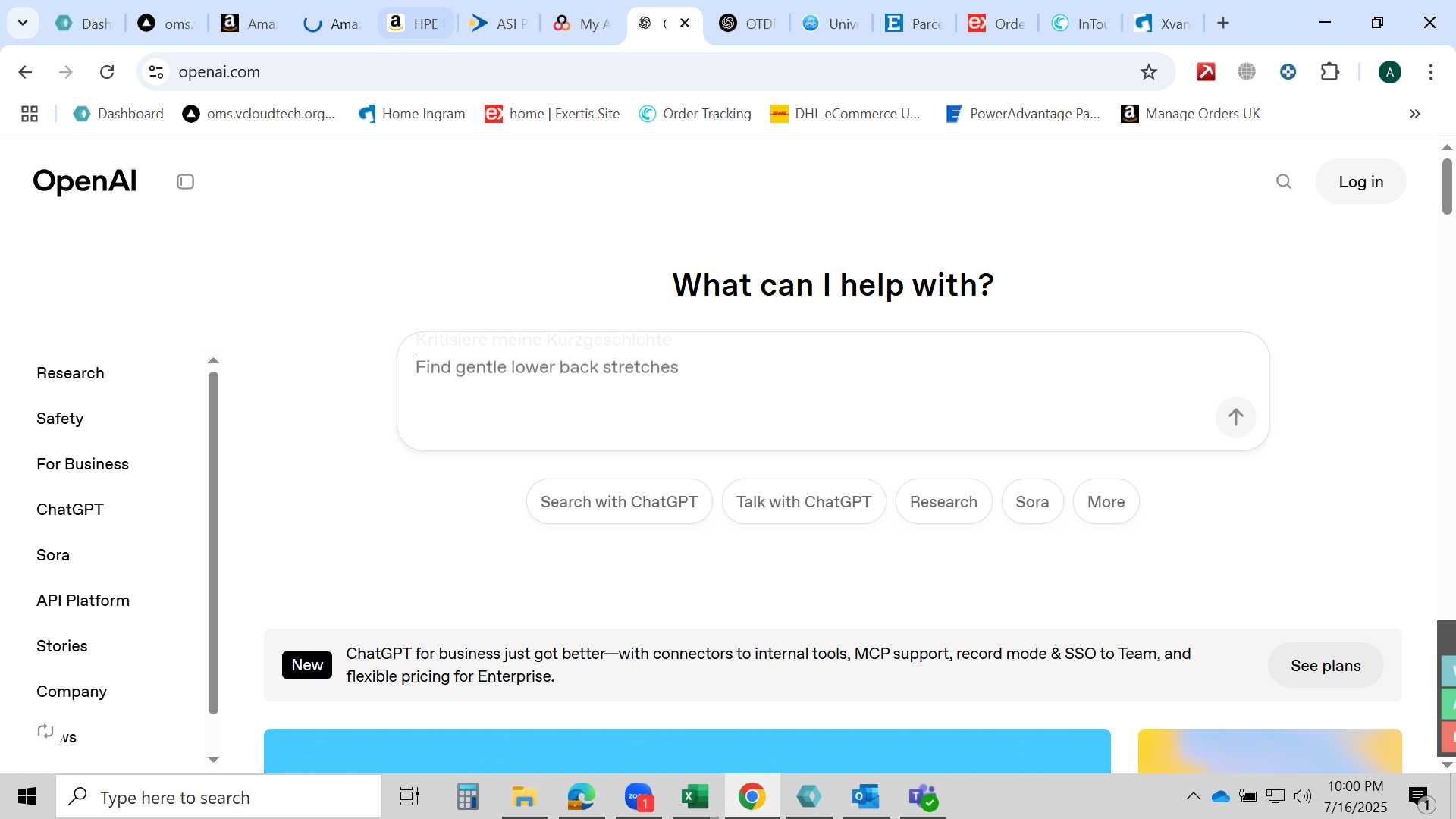
Task: Select the Research chip under prompt
Action: [x=943, y=502]
